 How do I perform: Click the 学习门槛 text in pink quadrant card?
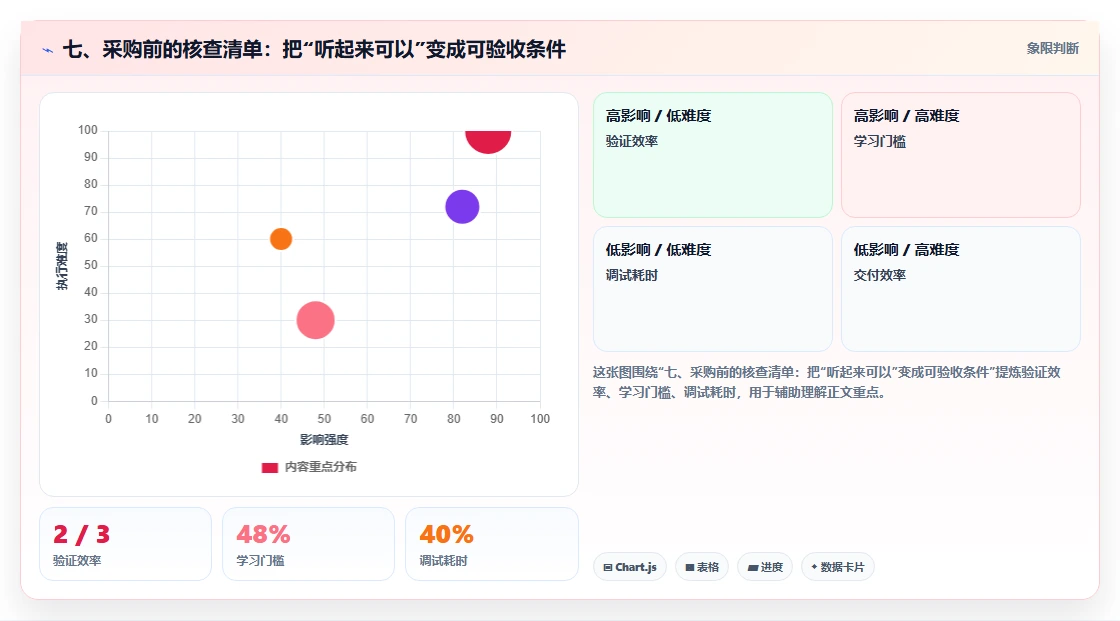click(879, 141)
